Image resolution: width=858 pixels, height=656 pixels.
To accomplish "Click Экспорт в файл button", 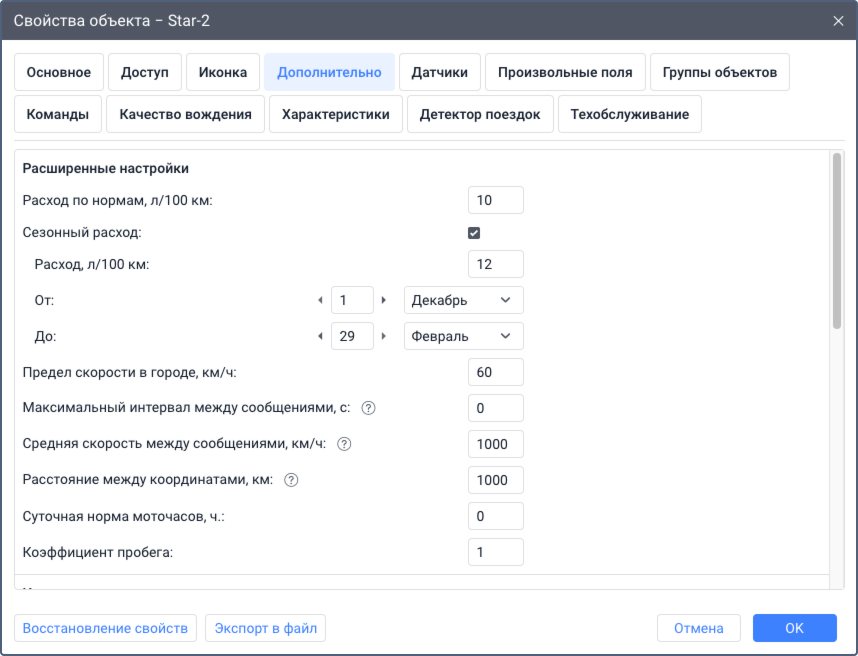I will point(266,628).
